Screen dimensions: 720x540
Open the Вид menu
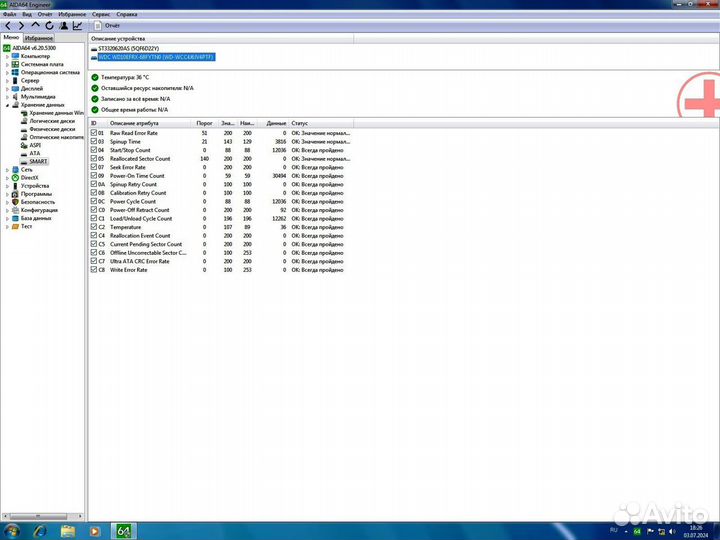[x=27, y=14]
